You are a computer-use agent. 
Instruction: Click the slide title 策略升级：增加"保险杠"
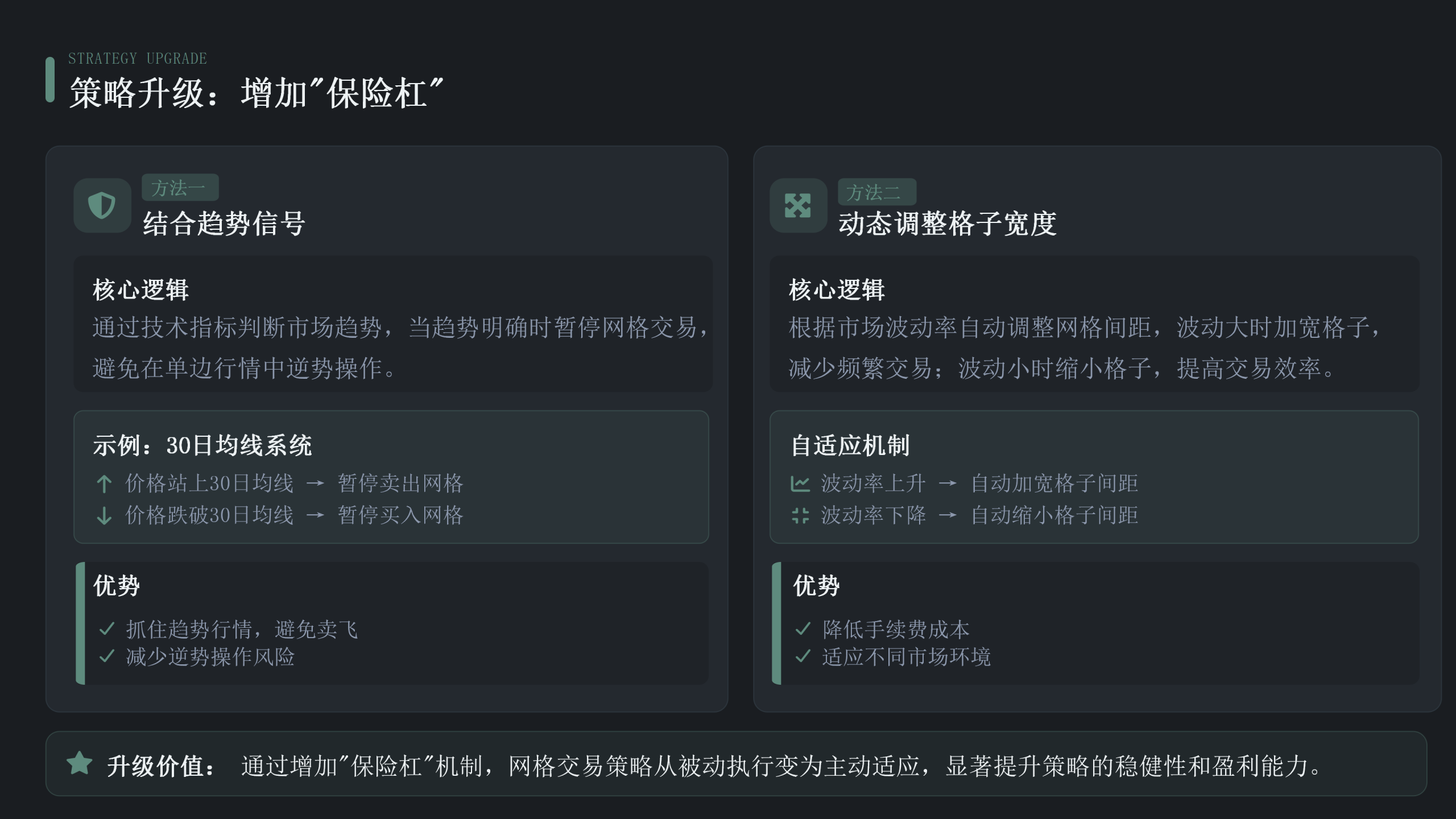tap(256, 93)
